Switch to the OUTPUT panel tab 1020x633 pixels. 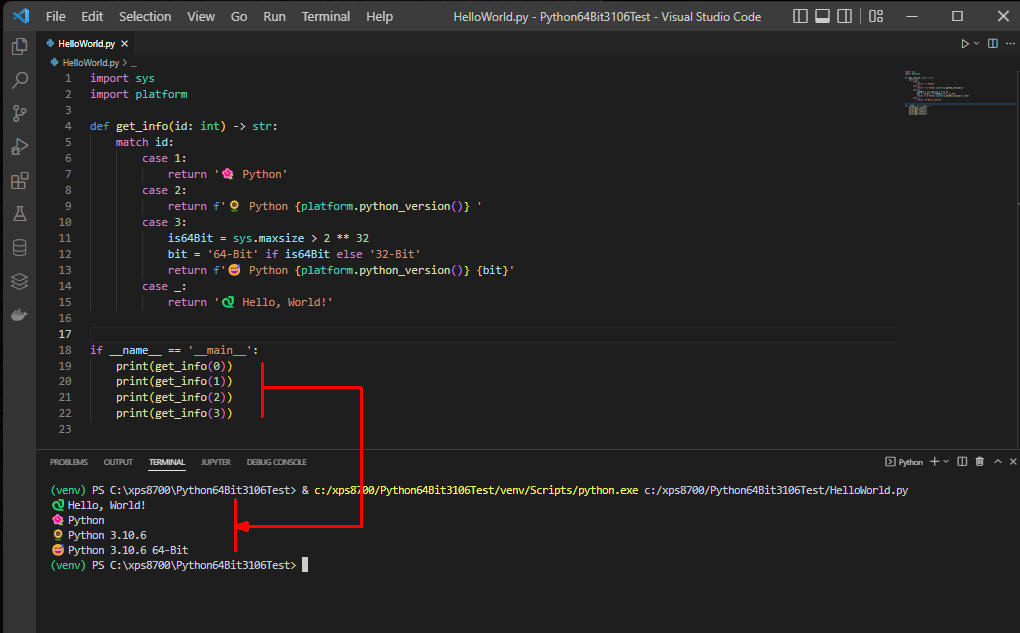coord(118,462)
